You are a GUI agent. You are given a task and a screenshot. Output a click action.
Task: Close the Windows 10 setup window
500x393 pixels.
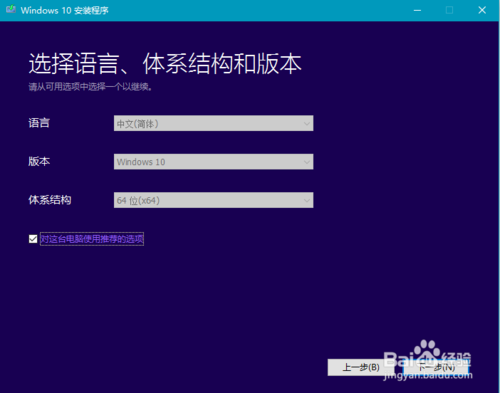[x=482, y=10]
